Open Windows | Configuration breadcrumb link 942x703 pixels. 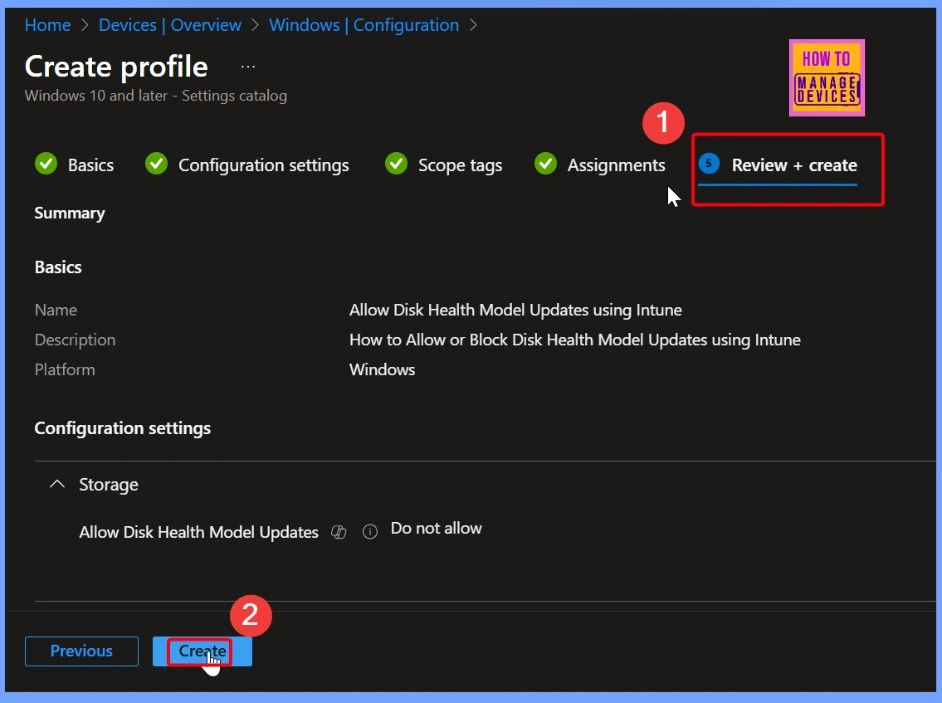tap(364, 25)
